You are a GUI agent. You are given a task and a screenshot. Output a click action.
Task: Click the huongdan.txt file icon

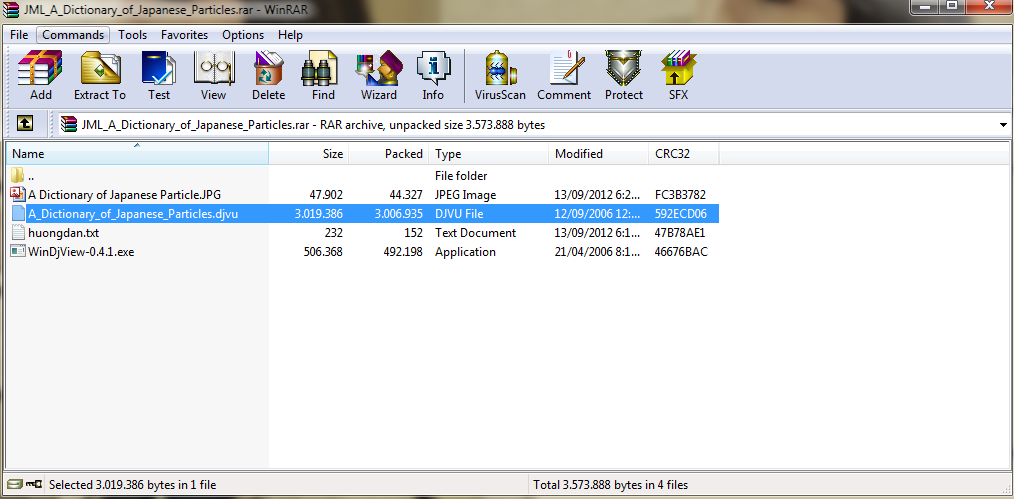(18, 233)
